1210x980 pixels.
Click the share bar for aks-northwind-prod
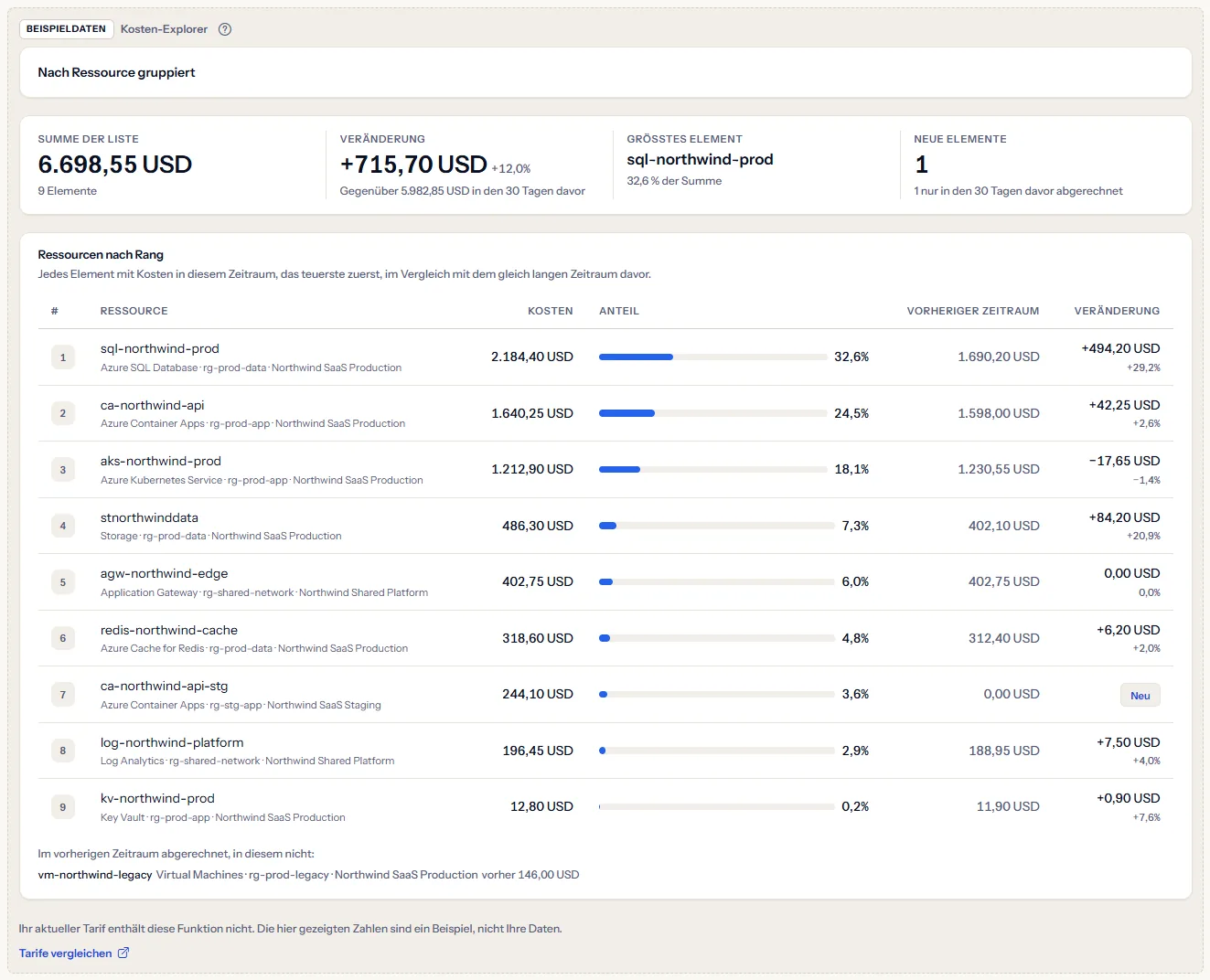pos(712,469)
